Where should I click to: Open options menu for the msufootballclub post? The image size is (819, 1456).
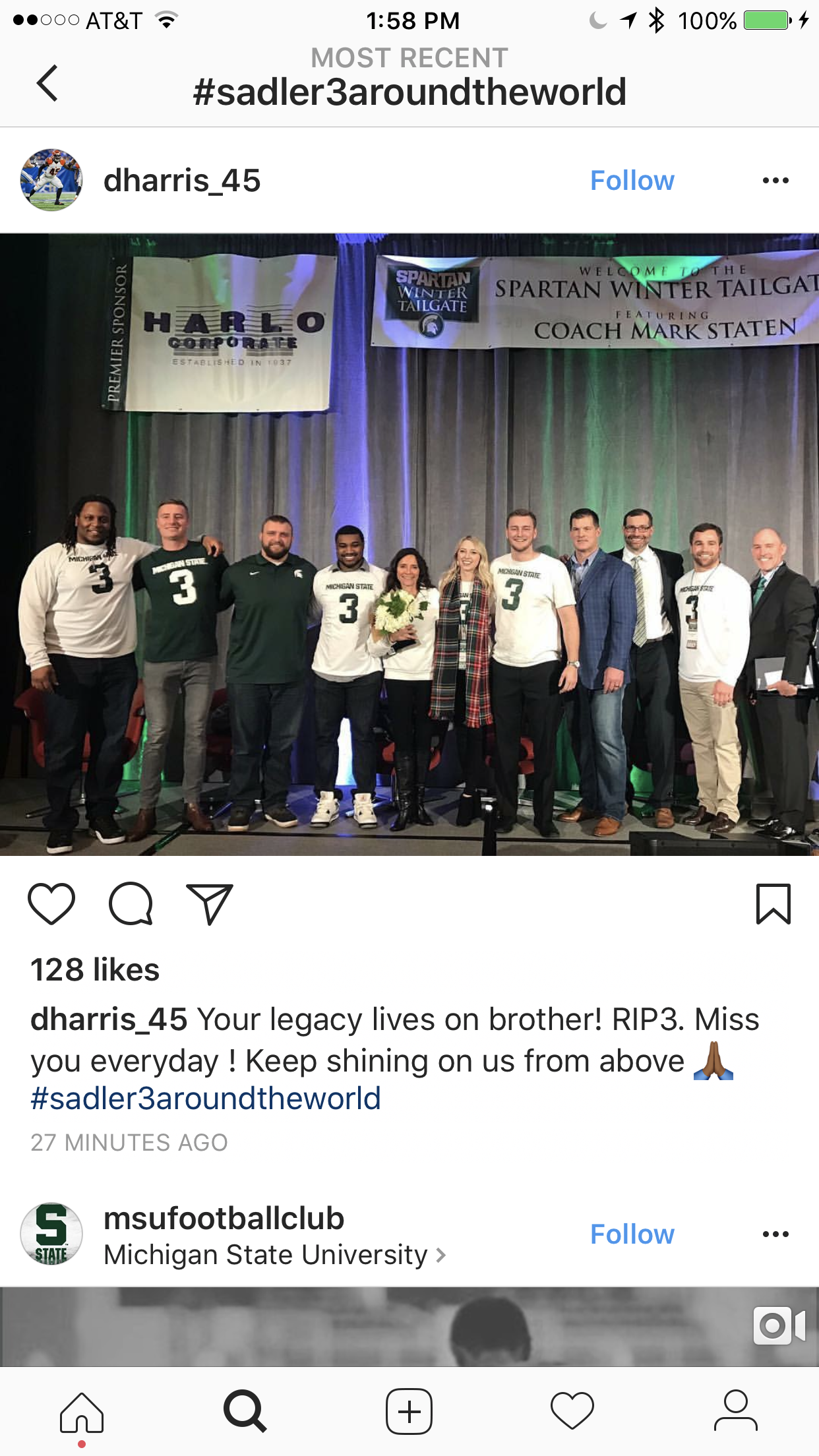coord(775,1234)
